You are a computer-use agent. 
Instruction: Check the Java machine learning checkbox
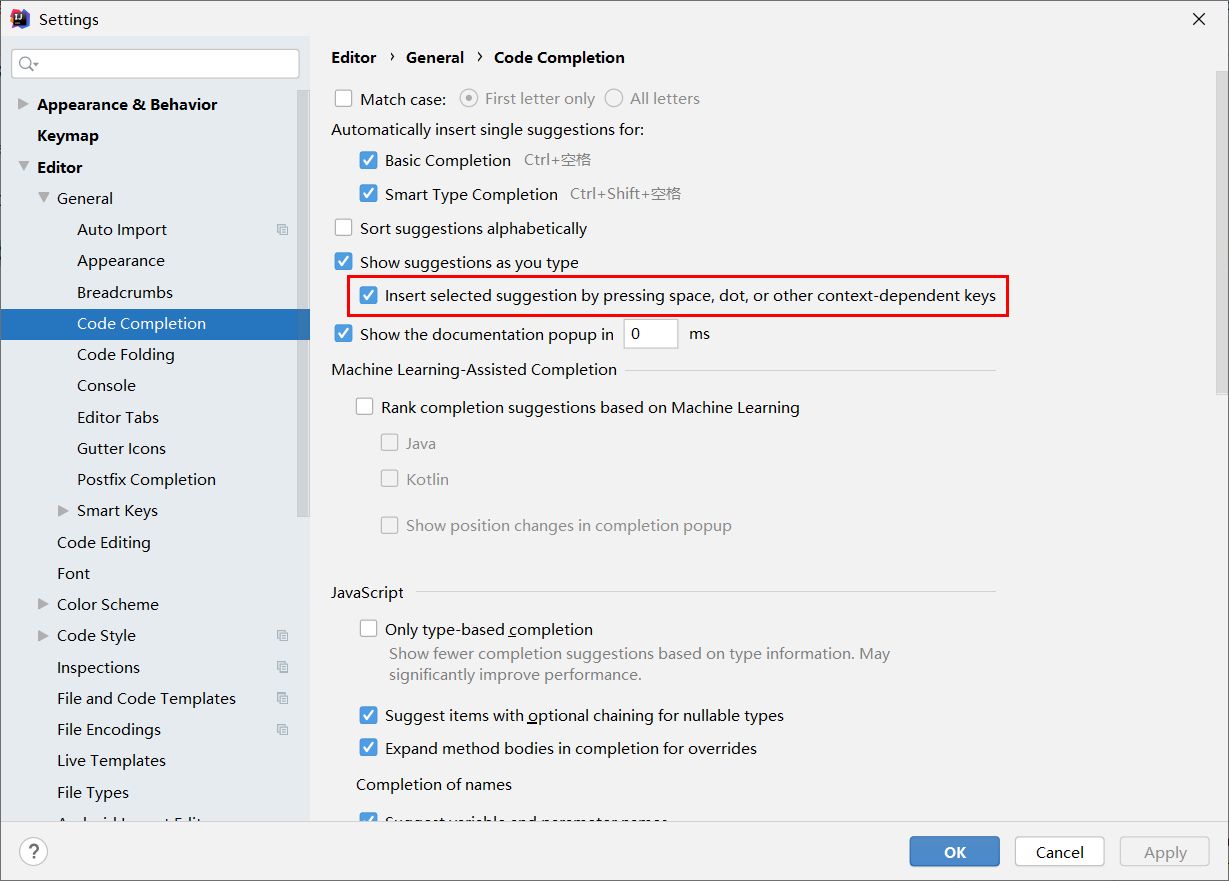390,443
